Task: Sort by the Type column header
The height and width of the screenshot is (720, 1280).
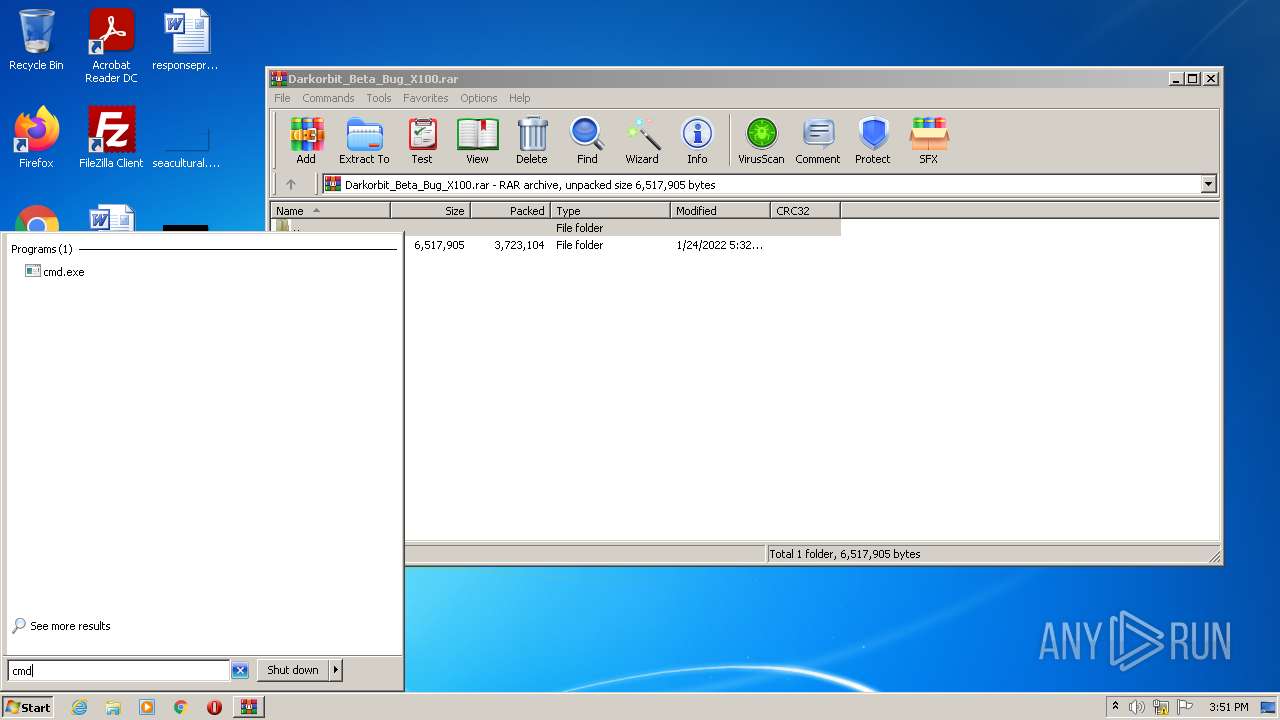Action: [610, 211]
